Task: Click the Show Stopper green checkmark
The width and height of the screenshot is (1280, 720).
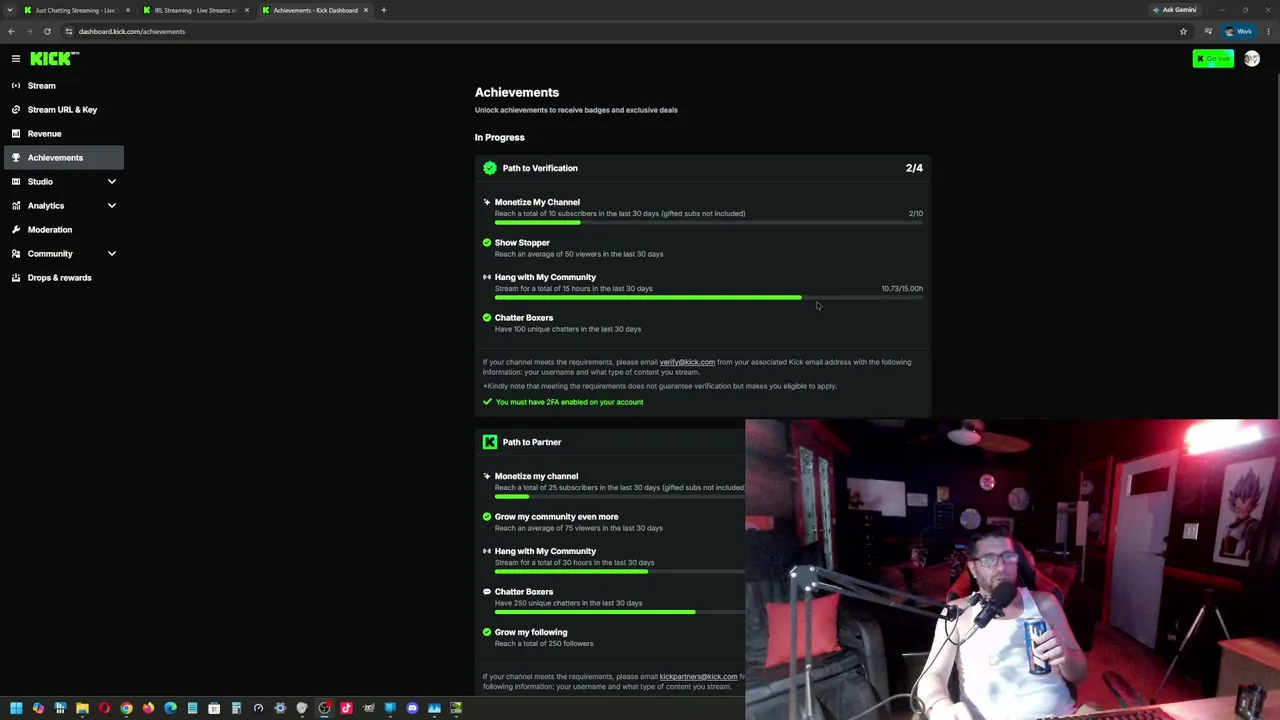Action: pyautogui.click(x=487, y=243)
